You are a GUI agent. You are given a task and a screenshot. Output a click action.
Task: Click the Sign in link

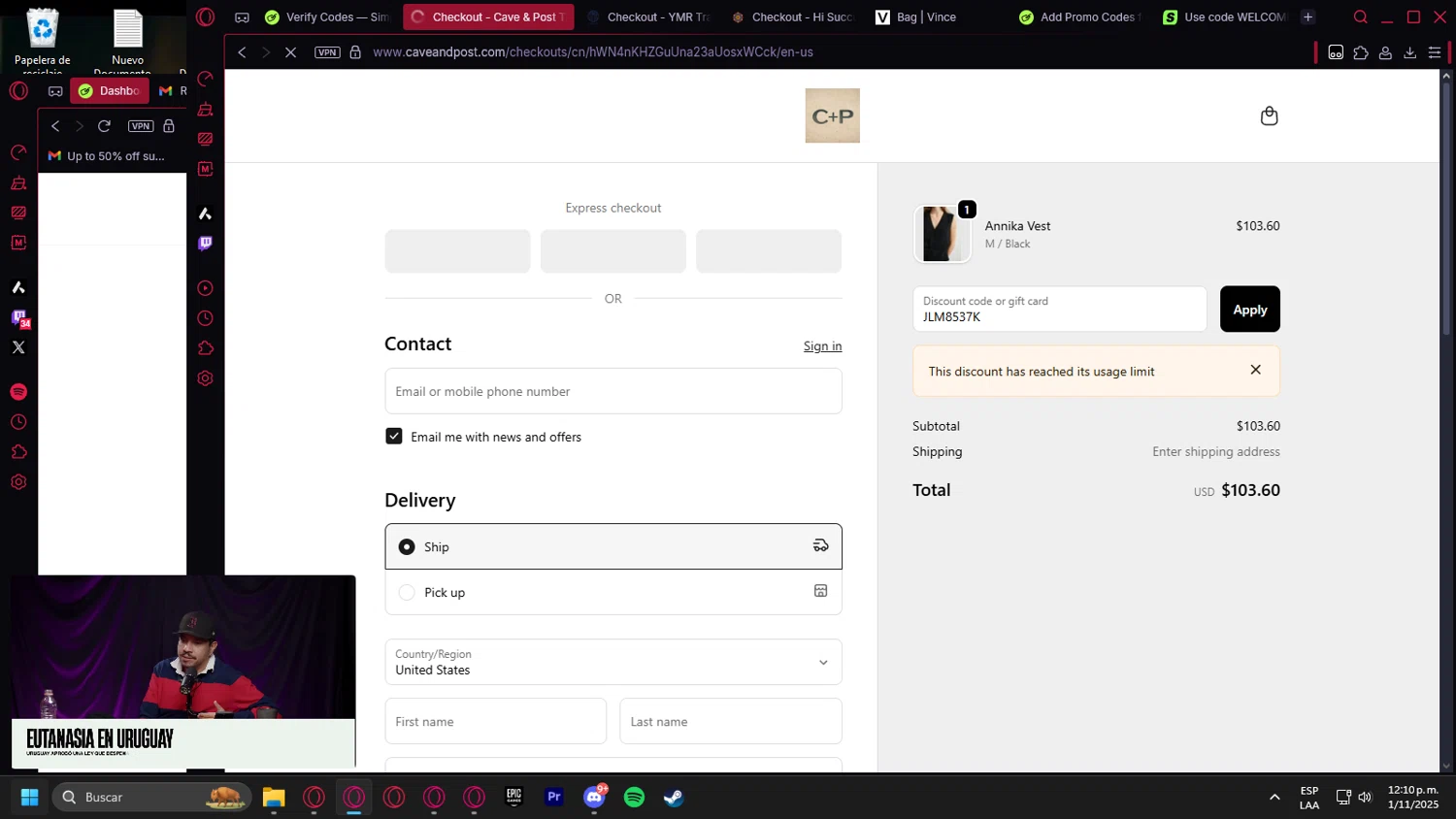click(x=822, y=346)
